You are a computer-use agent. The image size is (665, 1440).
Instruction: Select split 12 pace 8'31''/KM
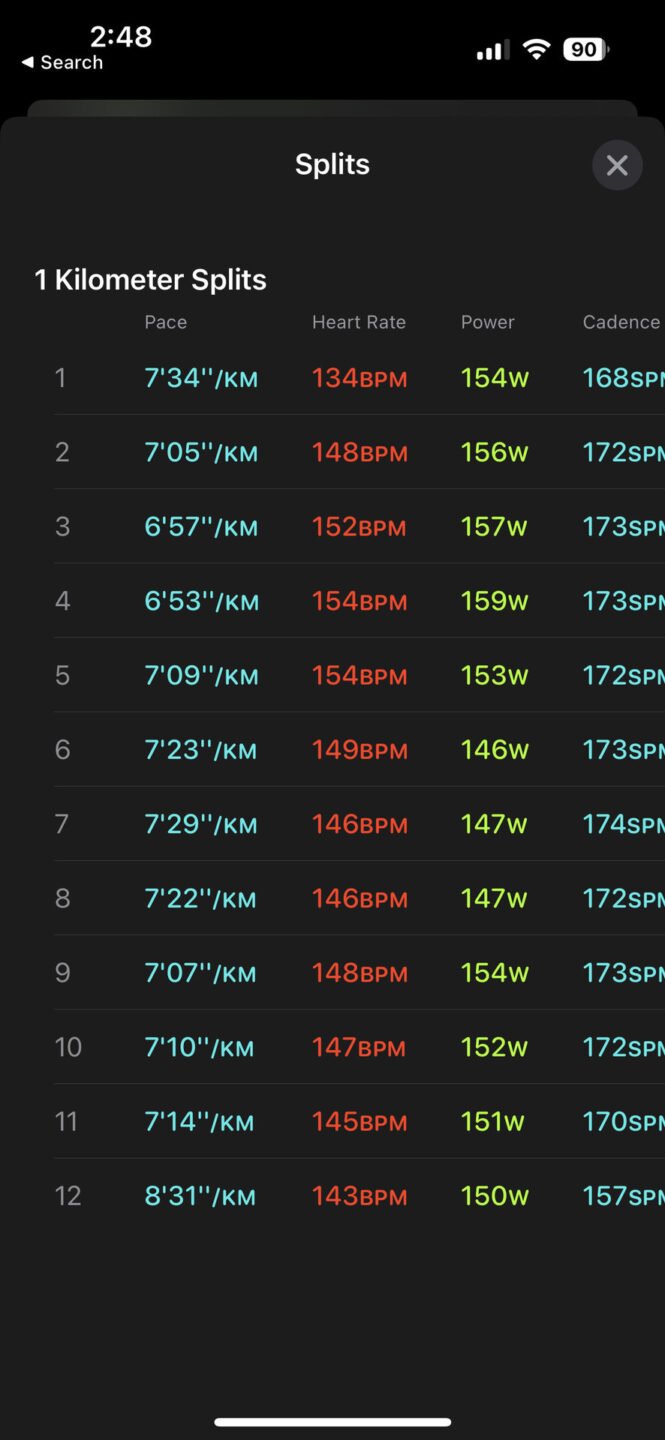[200, 1196]
